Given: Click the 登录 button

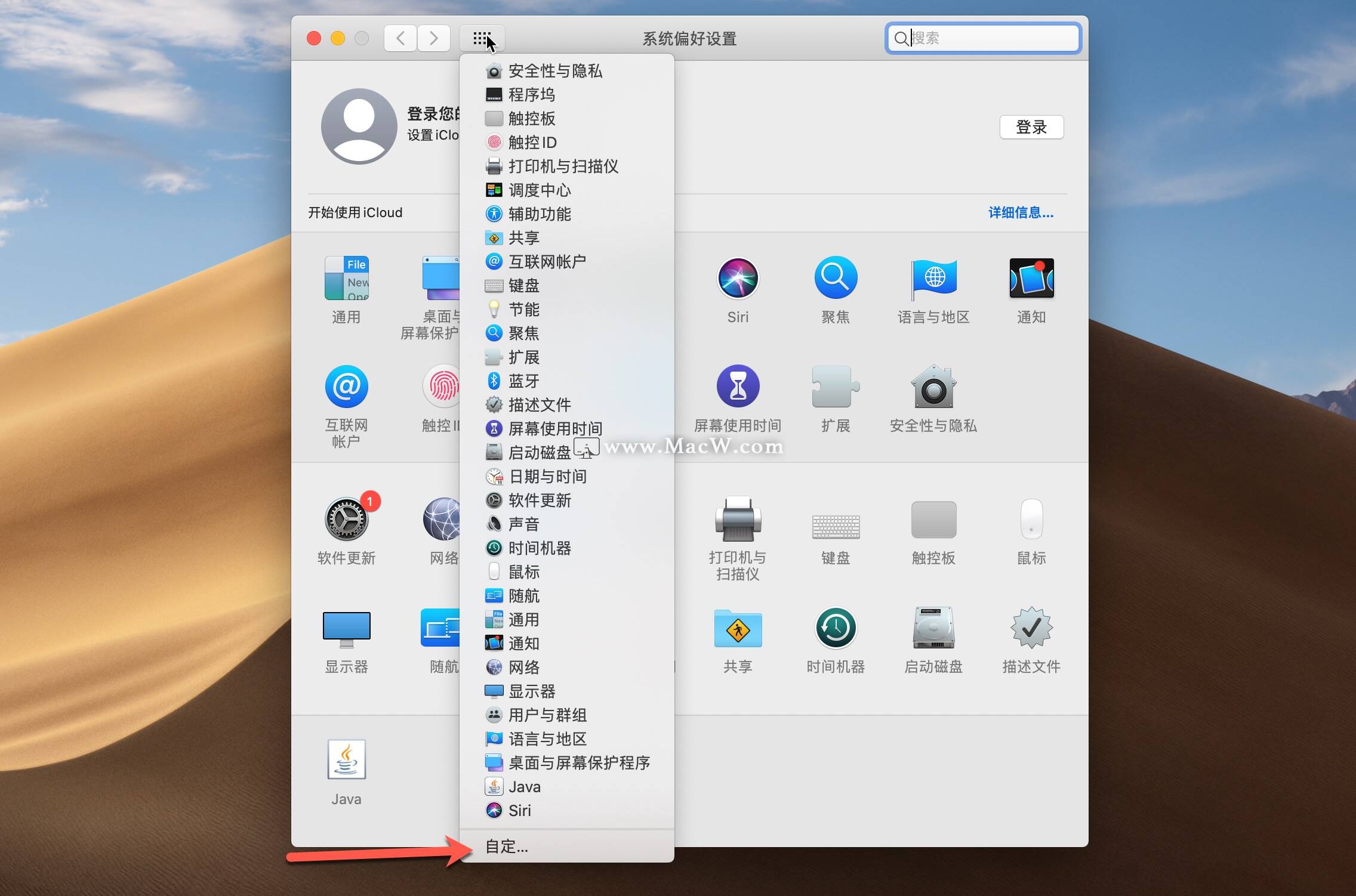Looking at the screenshot, I should tap(1032, 127).
